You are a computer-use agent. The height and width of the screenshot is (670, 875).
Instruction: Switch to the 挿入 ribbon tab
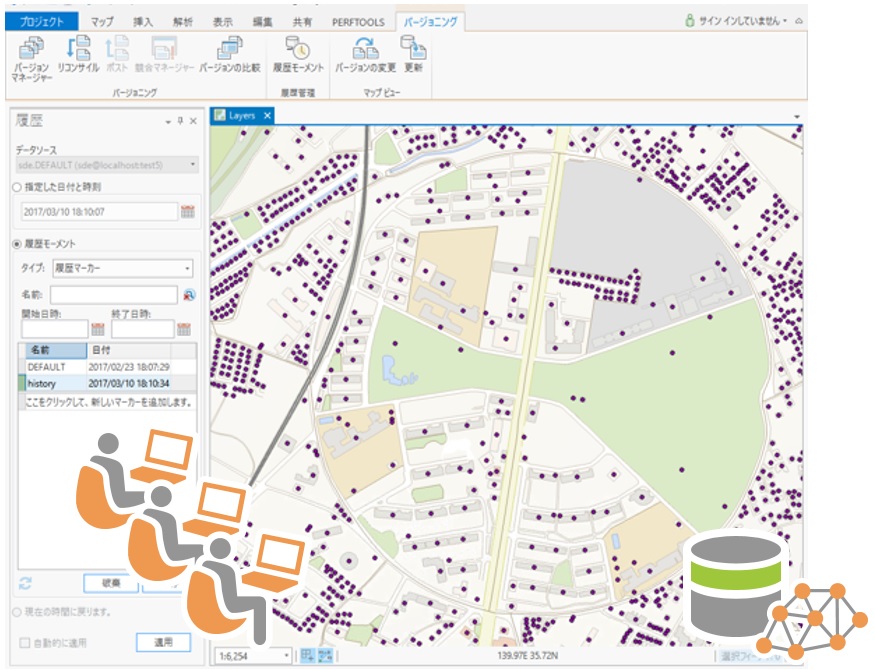(142, 22)
